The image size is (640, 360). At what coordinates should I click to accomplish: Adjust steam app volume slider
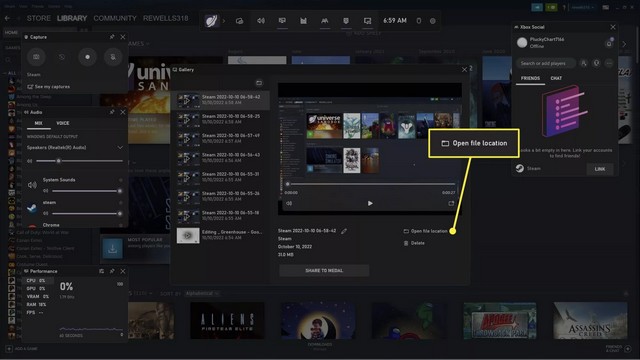(86, 213)
